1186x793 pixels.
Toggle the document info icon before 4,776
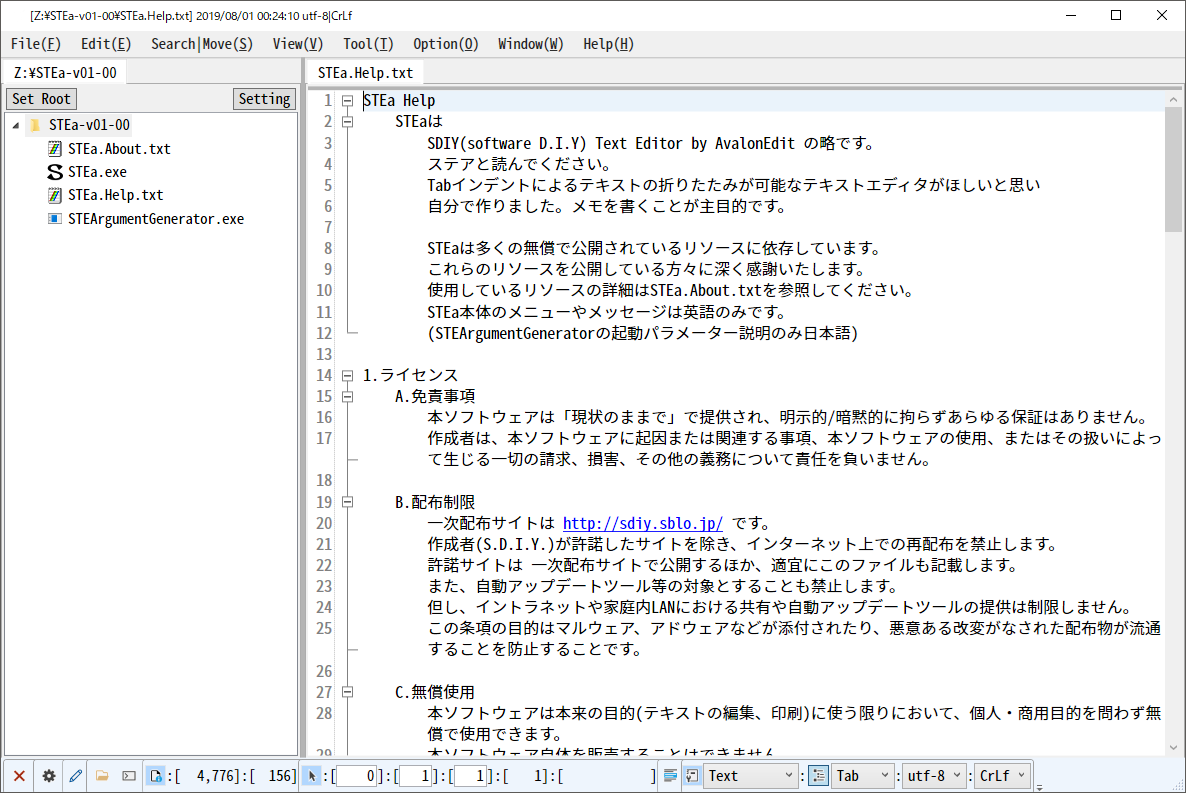(156, 776)
